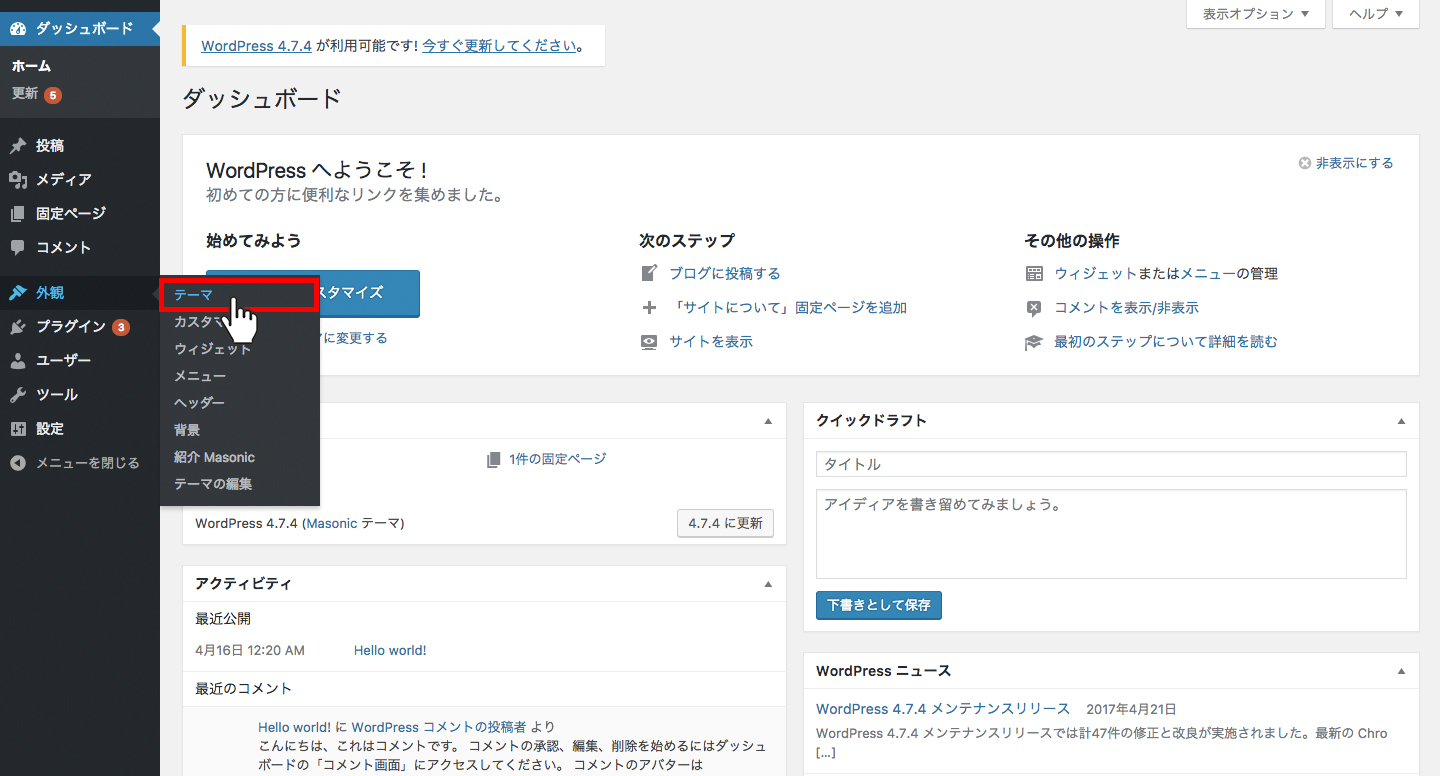1440x776 pixels.
Task: Click the pushpin icon beside 投稿
Action: (x=18, y=146)
